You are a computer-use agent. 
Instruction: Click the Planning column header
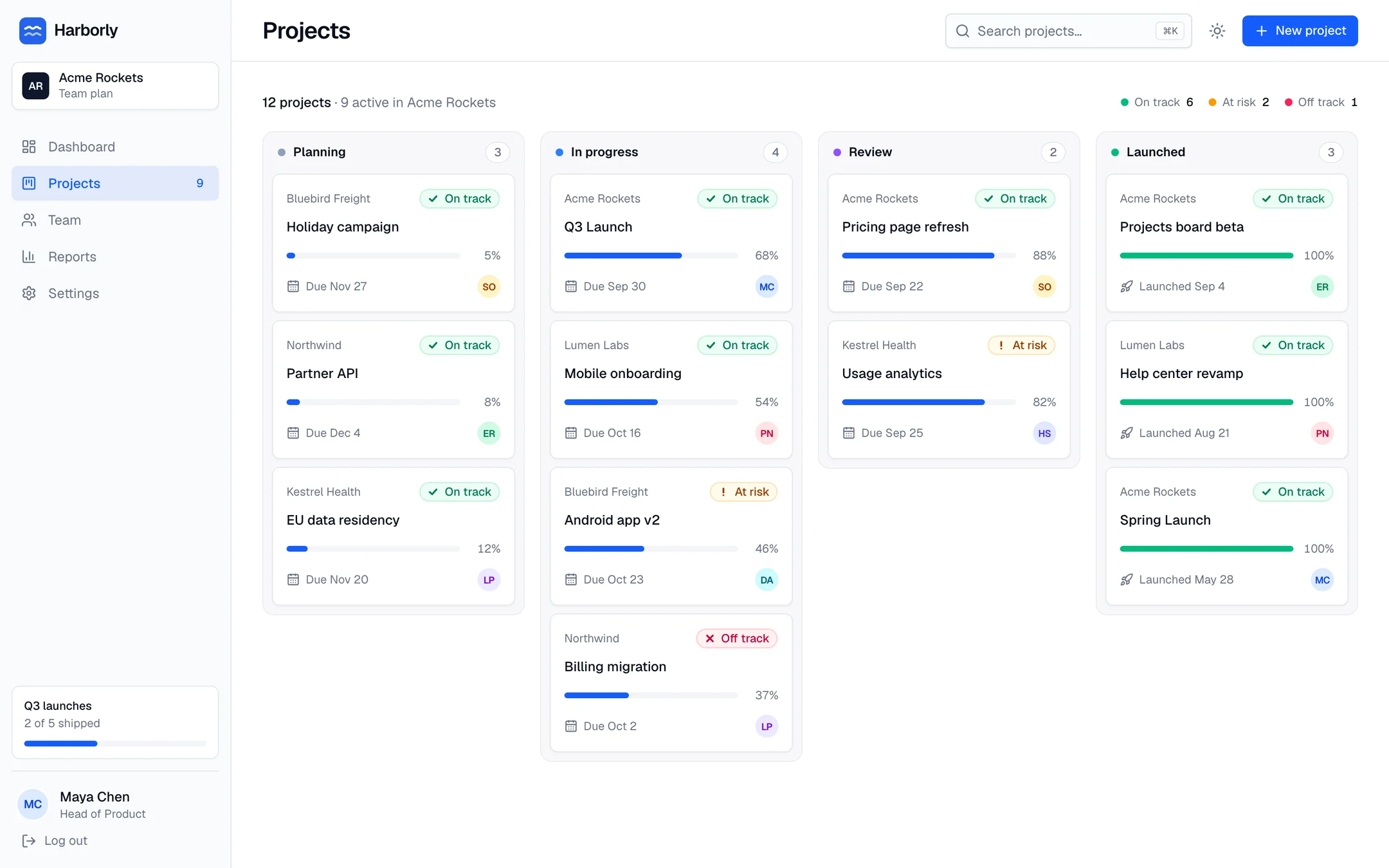394,152
